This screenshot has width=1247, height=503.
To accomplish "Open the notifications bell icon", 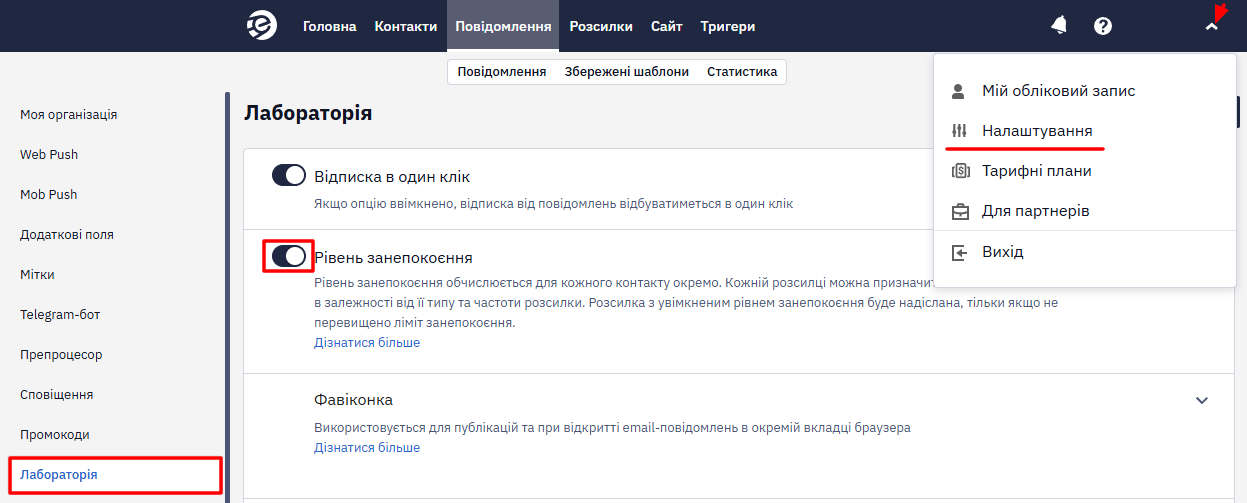I will point(1059,26).
